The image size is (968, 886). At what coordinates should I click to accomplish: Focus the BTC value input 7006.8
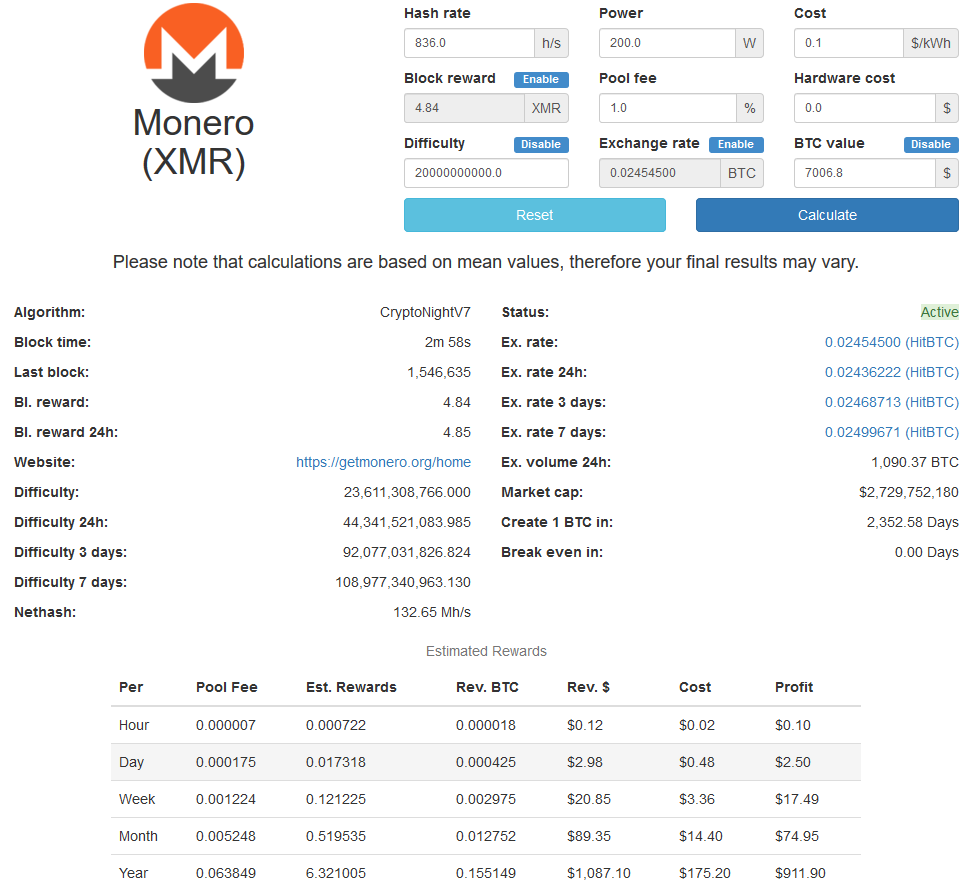click(x=865, y=173)
